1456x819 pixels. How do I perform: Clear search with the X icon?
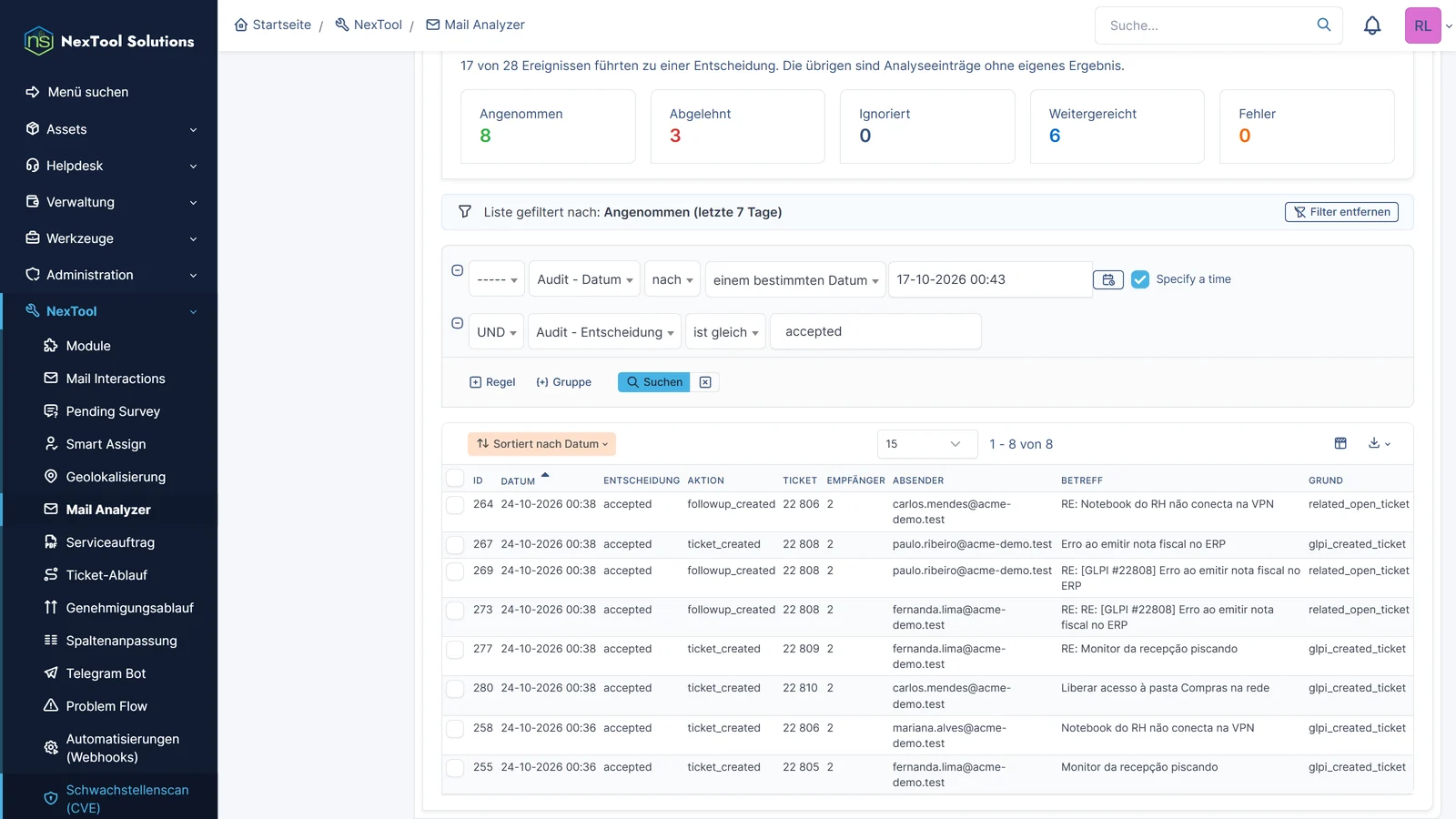click(x=705, y=382)
